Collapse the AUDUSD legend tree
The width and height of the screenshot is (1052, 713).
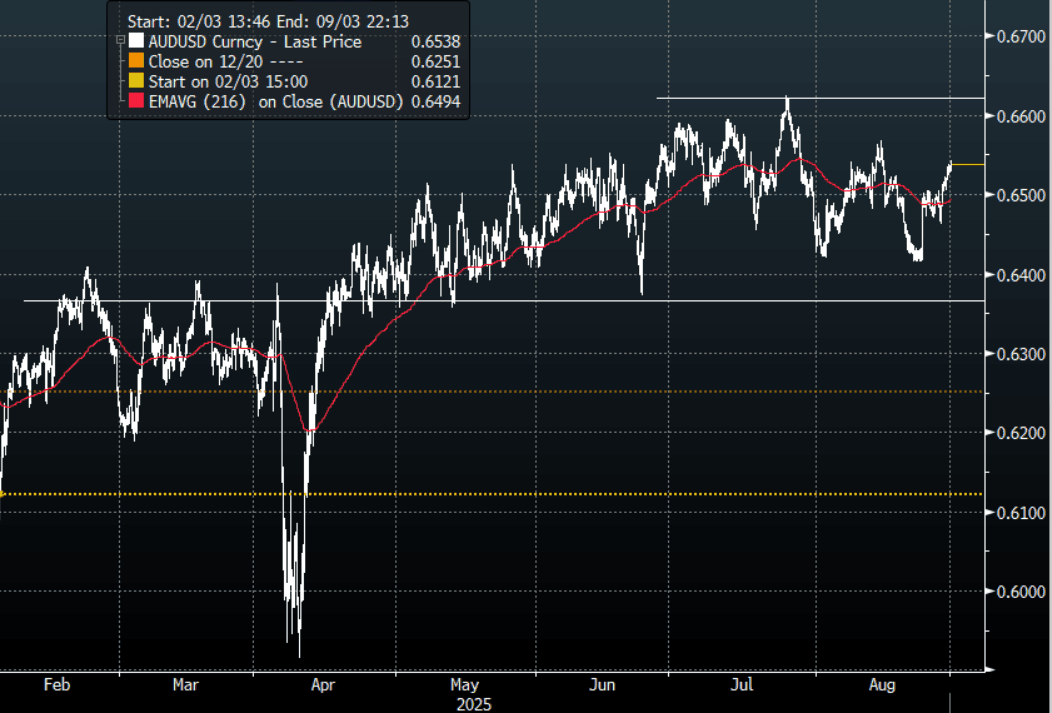click(x=120, y=42)
